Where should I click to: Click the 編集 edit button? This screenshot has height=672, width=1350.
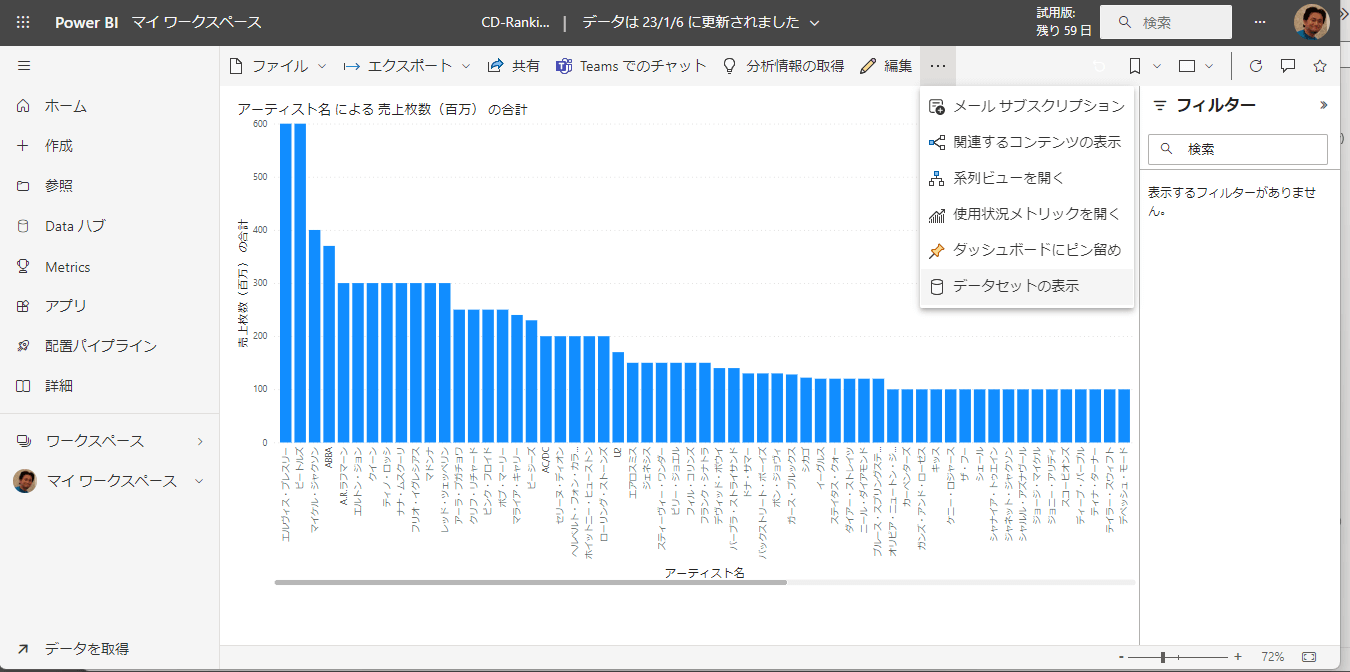pos(886,66)
